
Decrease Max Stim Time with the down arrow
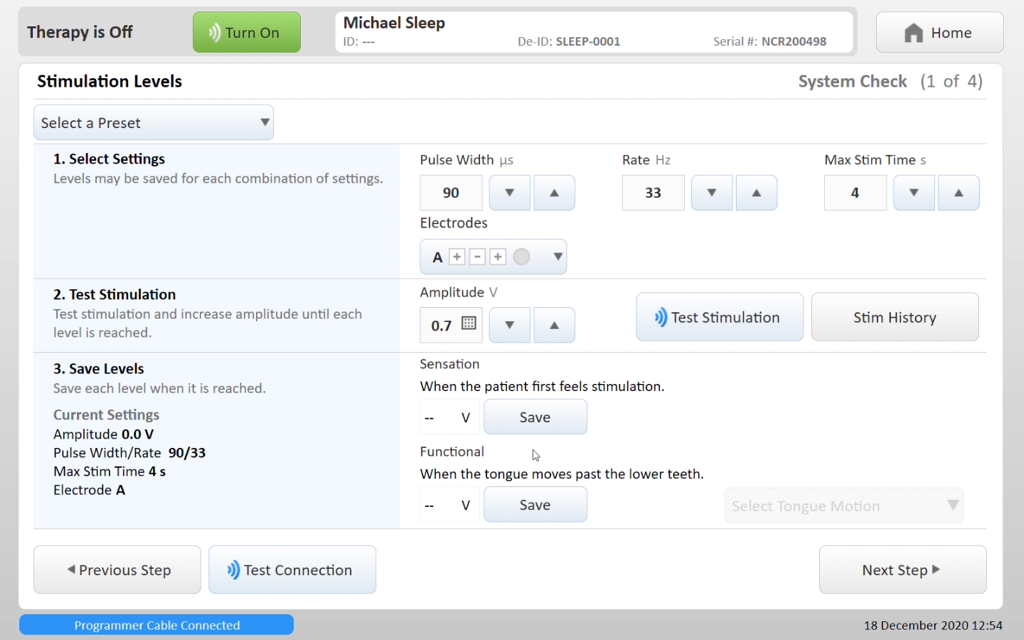(x=914, y=193)
